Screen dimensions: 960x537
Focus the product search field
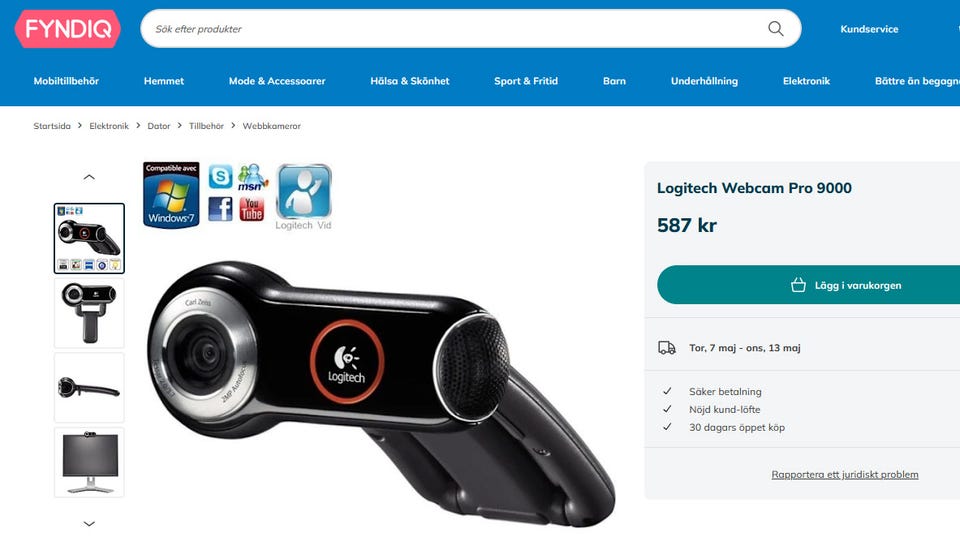pos(453,29)
